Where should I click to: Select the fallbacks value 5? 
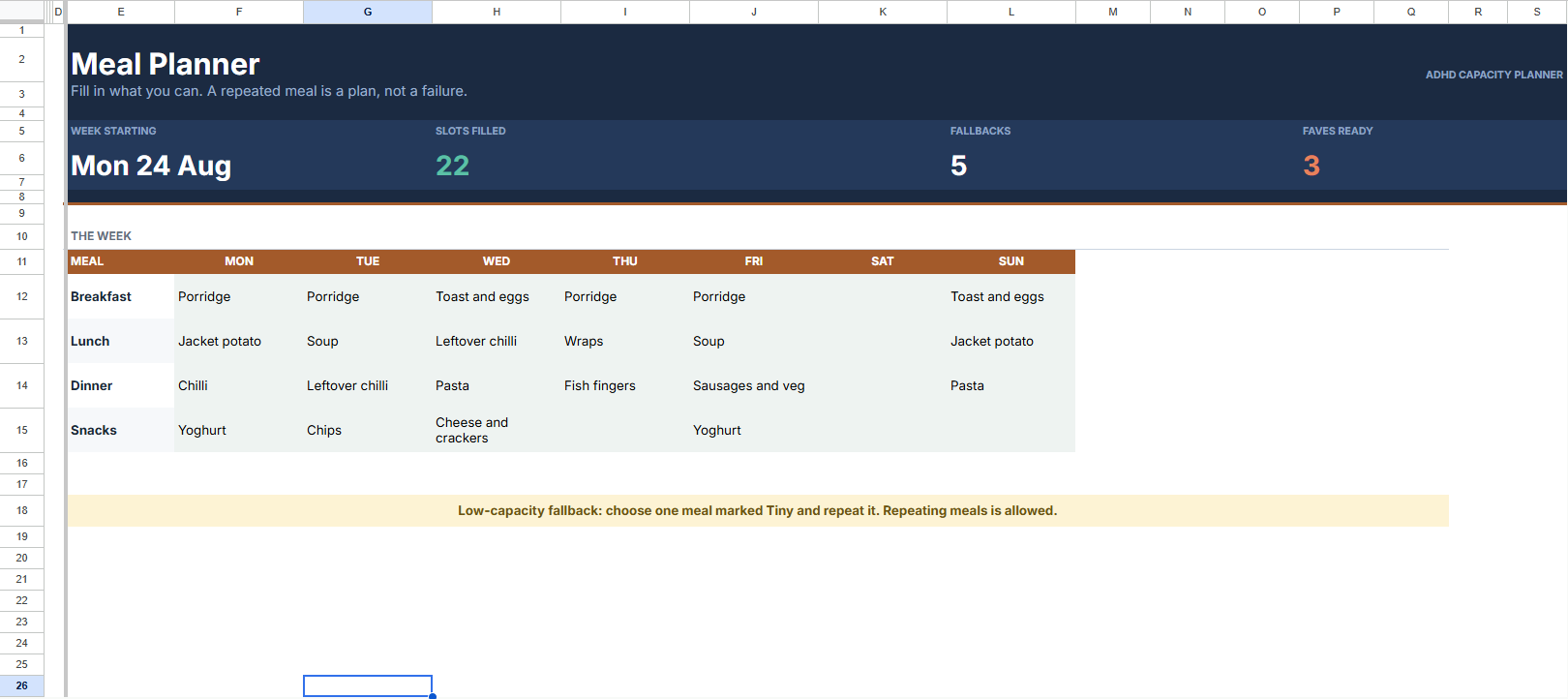point(958,166)
